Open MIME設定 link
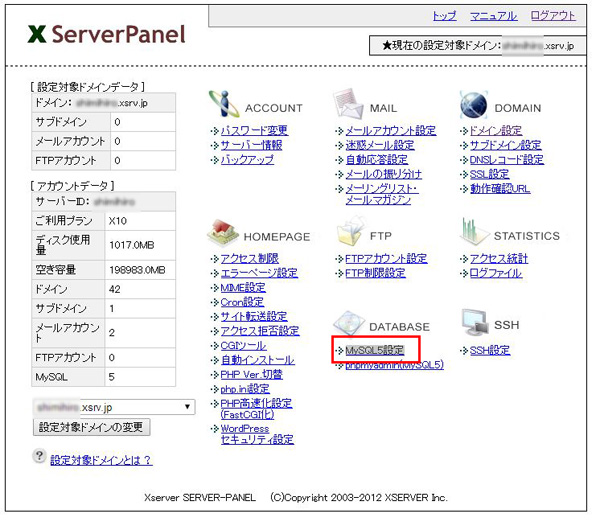 coord(243,288)
